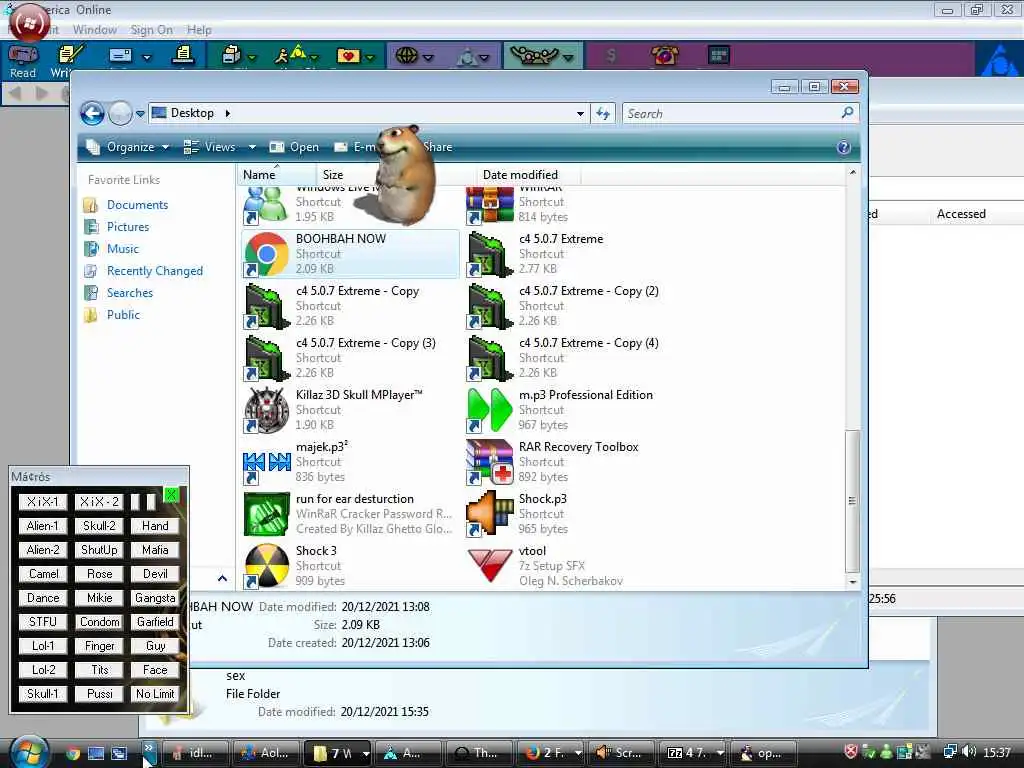Open dropdown next to AOL globe icon
The width and height of the screenshot is (1024, 768).
[x=428, y=57]
